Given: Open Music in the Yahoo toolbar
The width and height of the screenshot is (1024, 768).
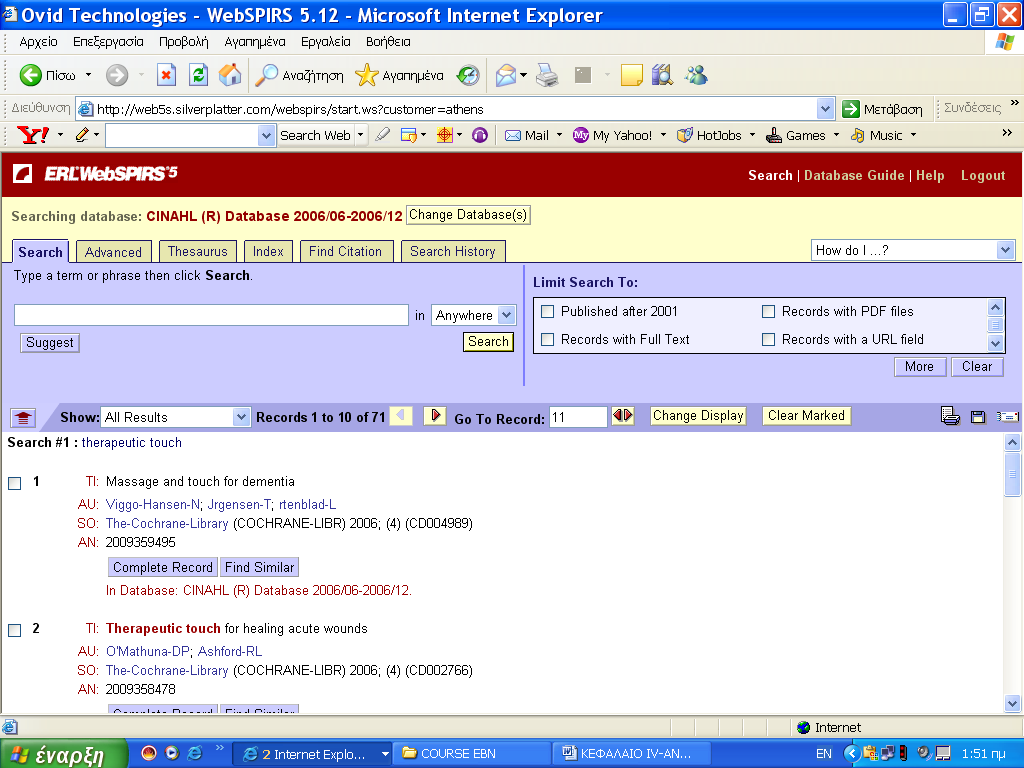Looking at the screenshot, I should tap(876, 135).
